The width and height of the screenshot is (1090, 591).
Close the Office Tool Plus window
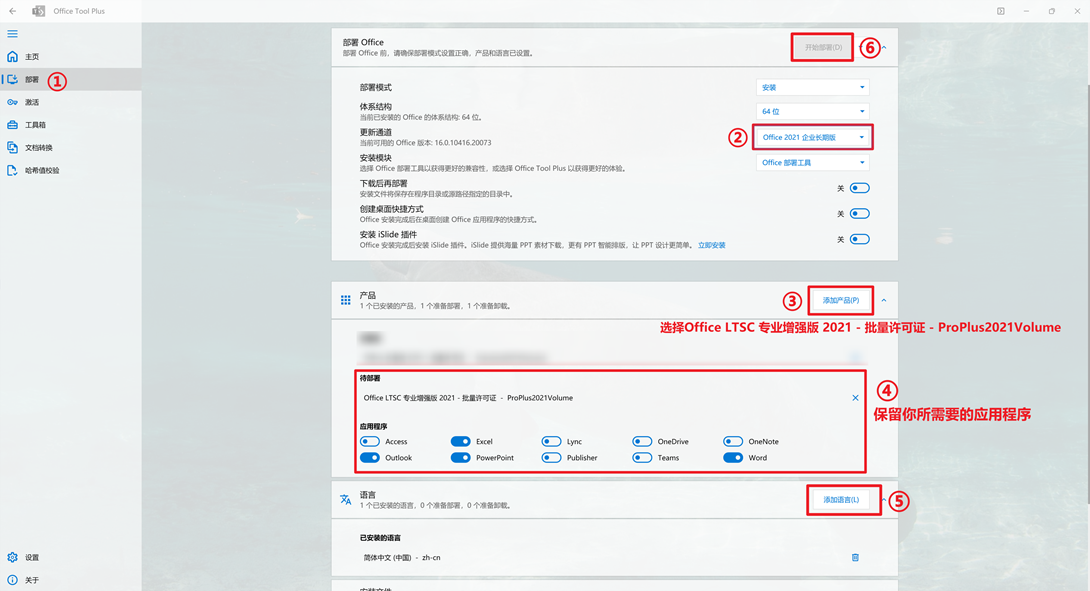[1077, 11]
